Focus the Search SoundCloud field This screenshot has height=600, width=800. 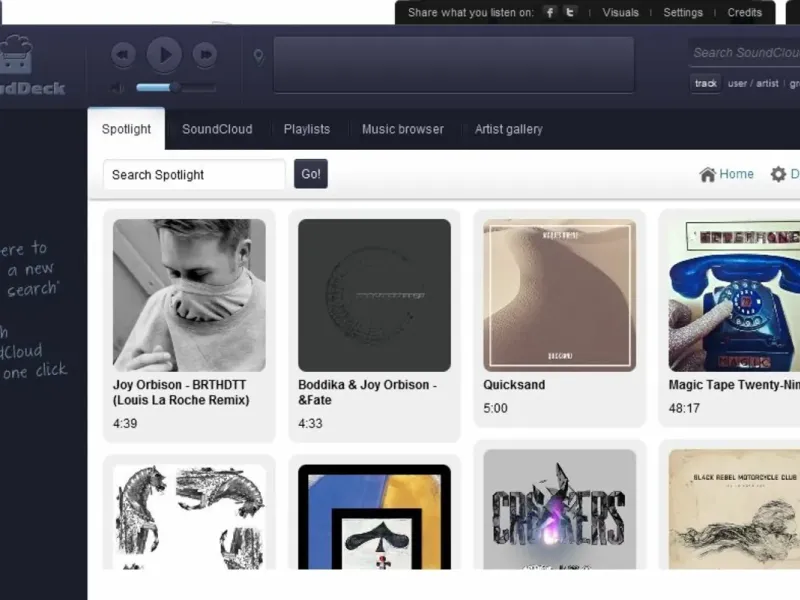click(744, 53)
